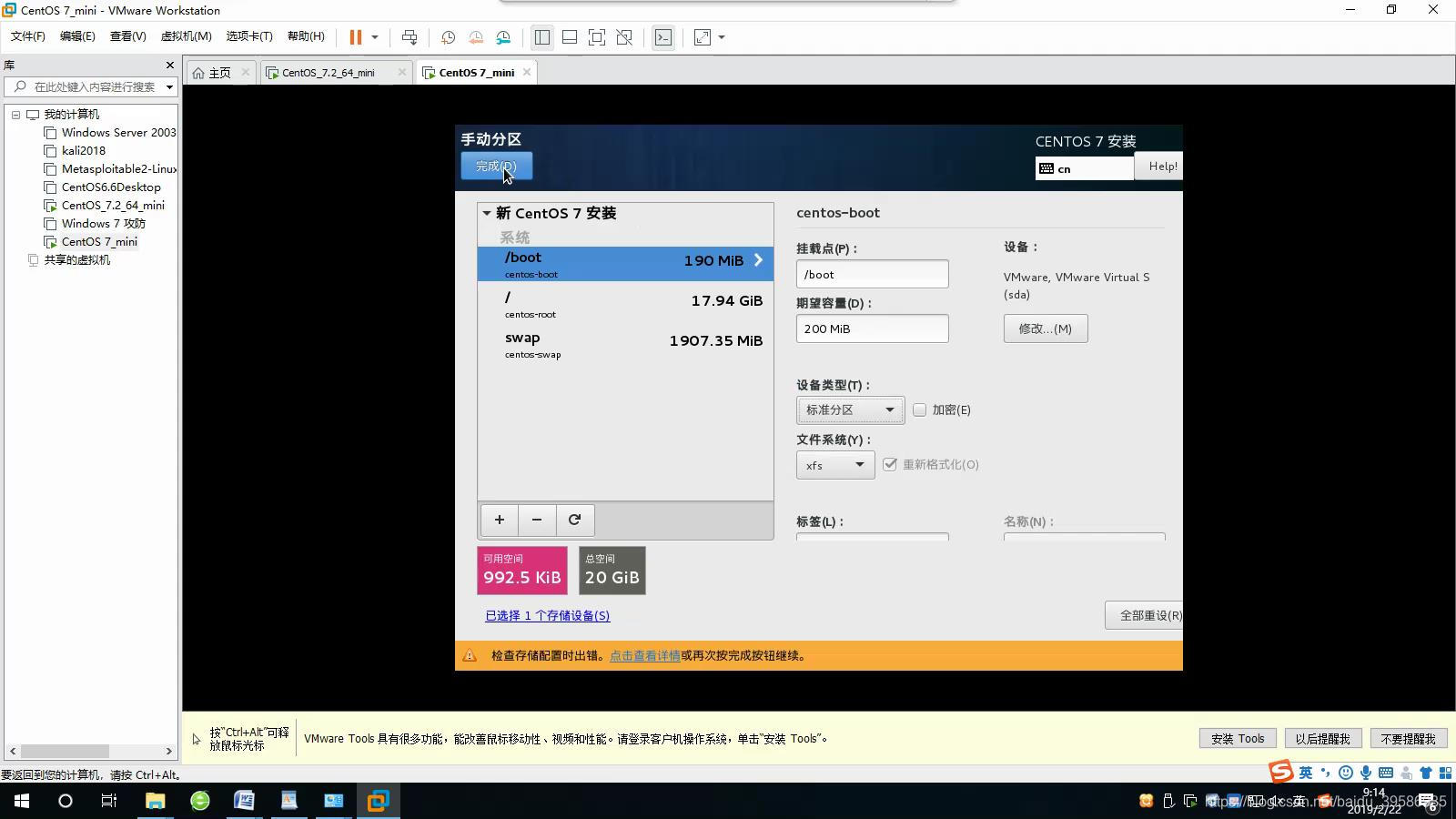The width and height of the screenshot is (1456, 819).
Task: Revert the virtual machine to snapshot
Action: click(x=476, y=37)
